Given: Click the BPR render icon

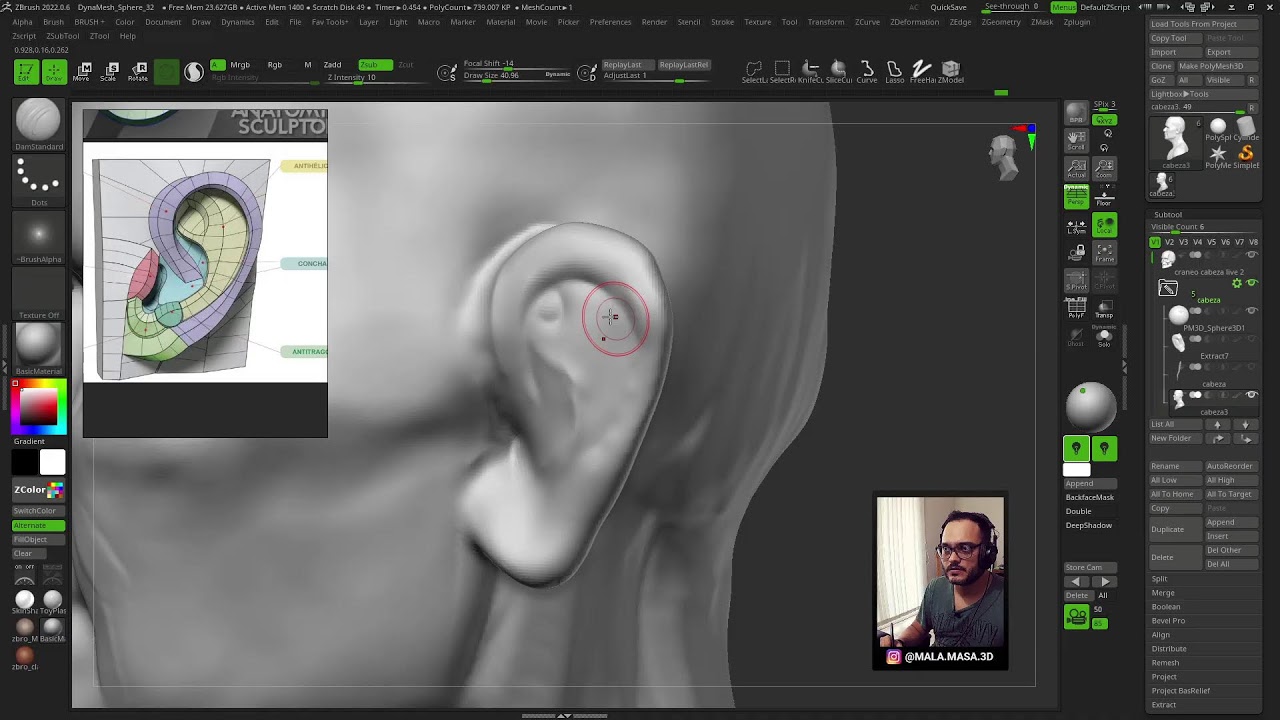Looking at the screenshot, I should (1076, 112).
